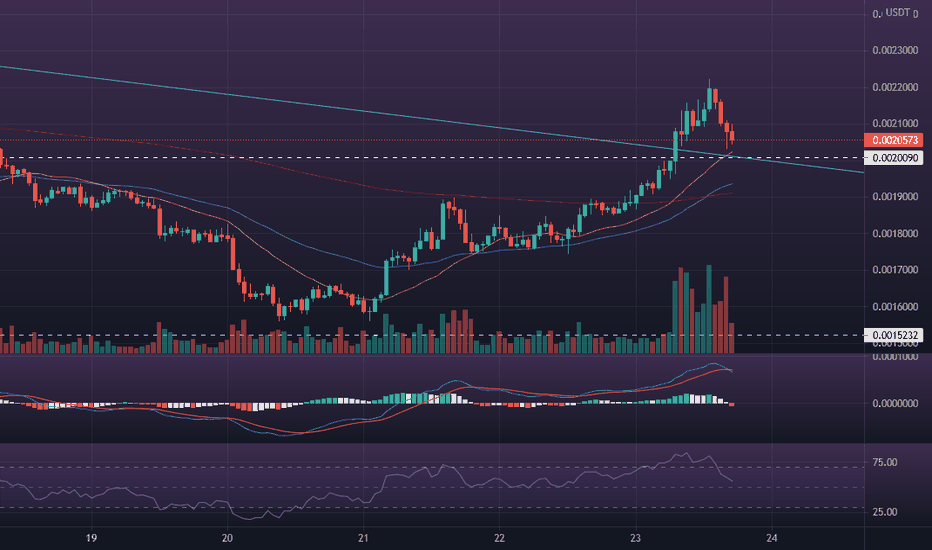932x550 pixels.
Task: Click the 0.0016000 price axis value
Action: coord(895,307)
